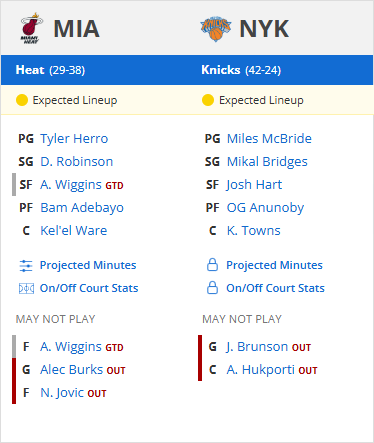Click the Knicks (42-24) team record

coord(241,70)
